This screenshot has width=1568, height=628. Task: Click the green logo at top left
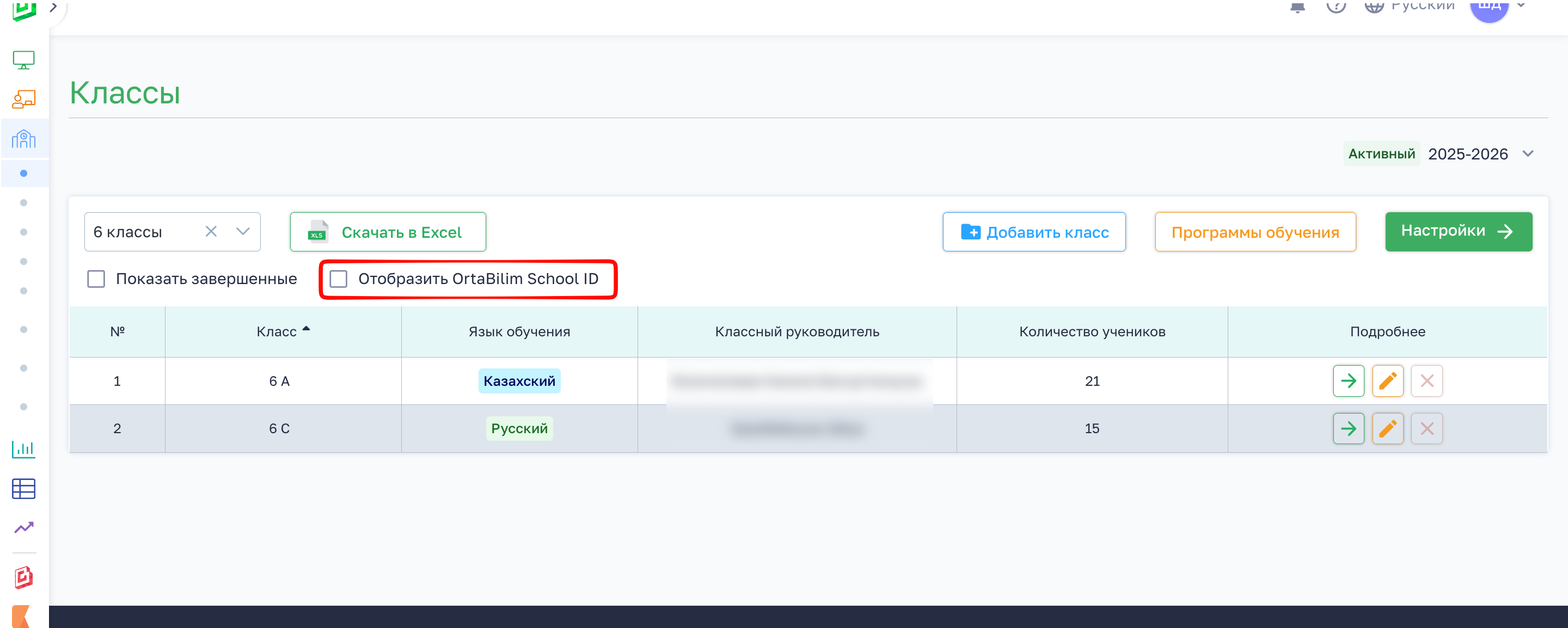24,10
